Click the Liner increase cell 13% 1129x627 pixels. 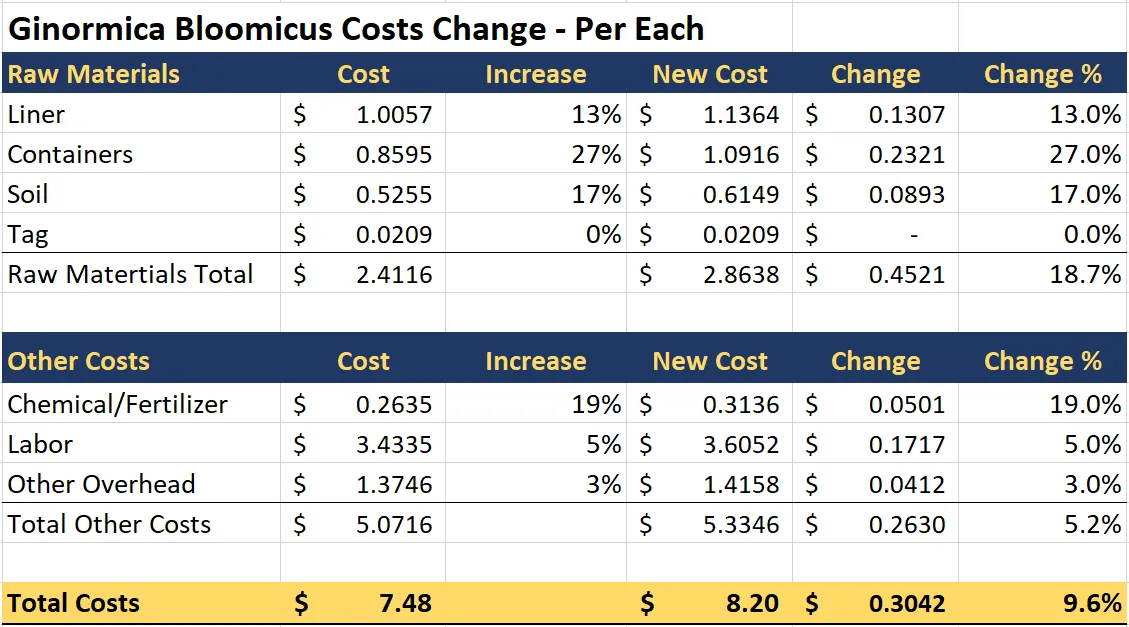(596, 114)
